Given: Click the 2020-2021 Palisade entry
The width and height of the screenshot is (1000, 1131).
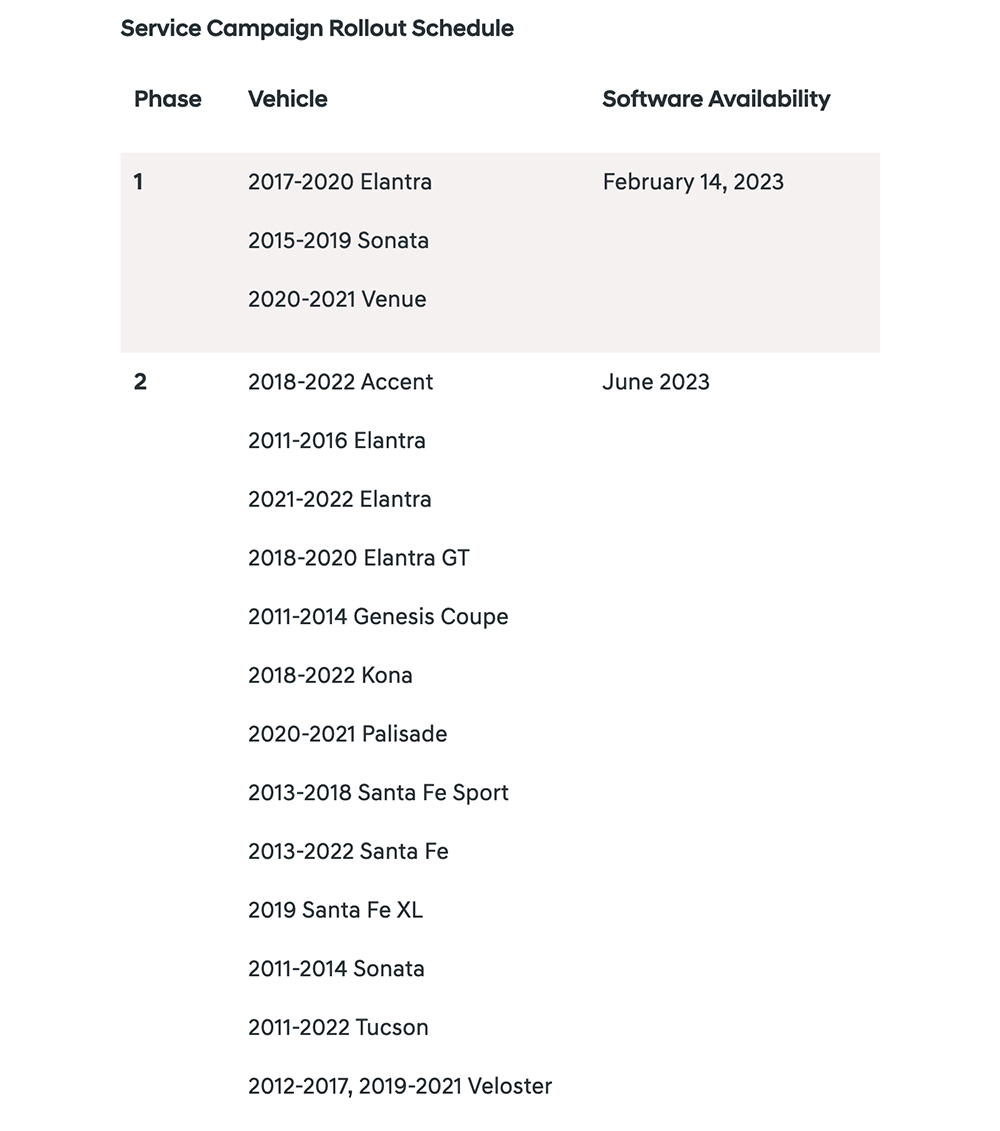Looking at the screenshot, I should (x=348, y=734).
